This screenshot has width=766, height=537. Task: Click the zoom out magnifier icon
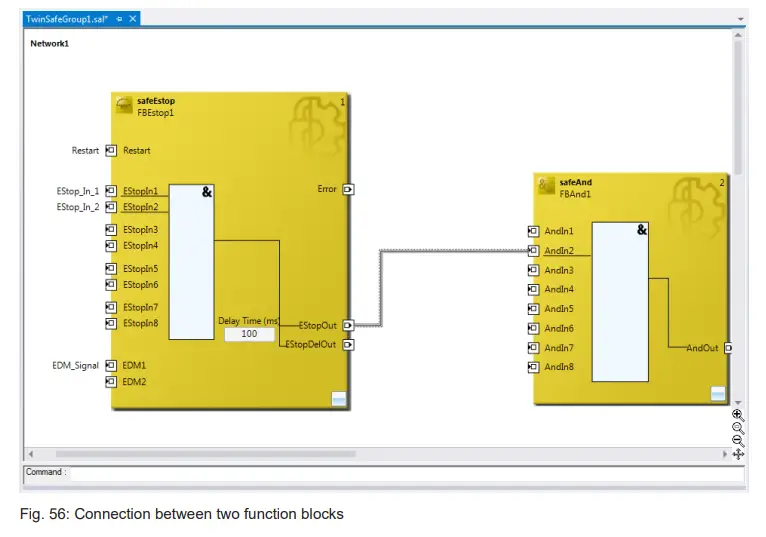[x=738, y=441]
